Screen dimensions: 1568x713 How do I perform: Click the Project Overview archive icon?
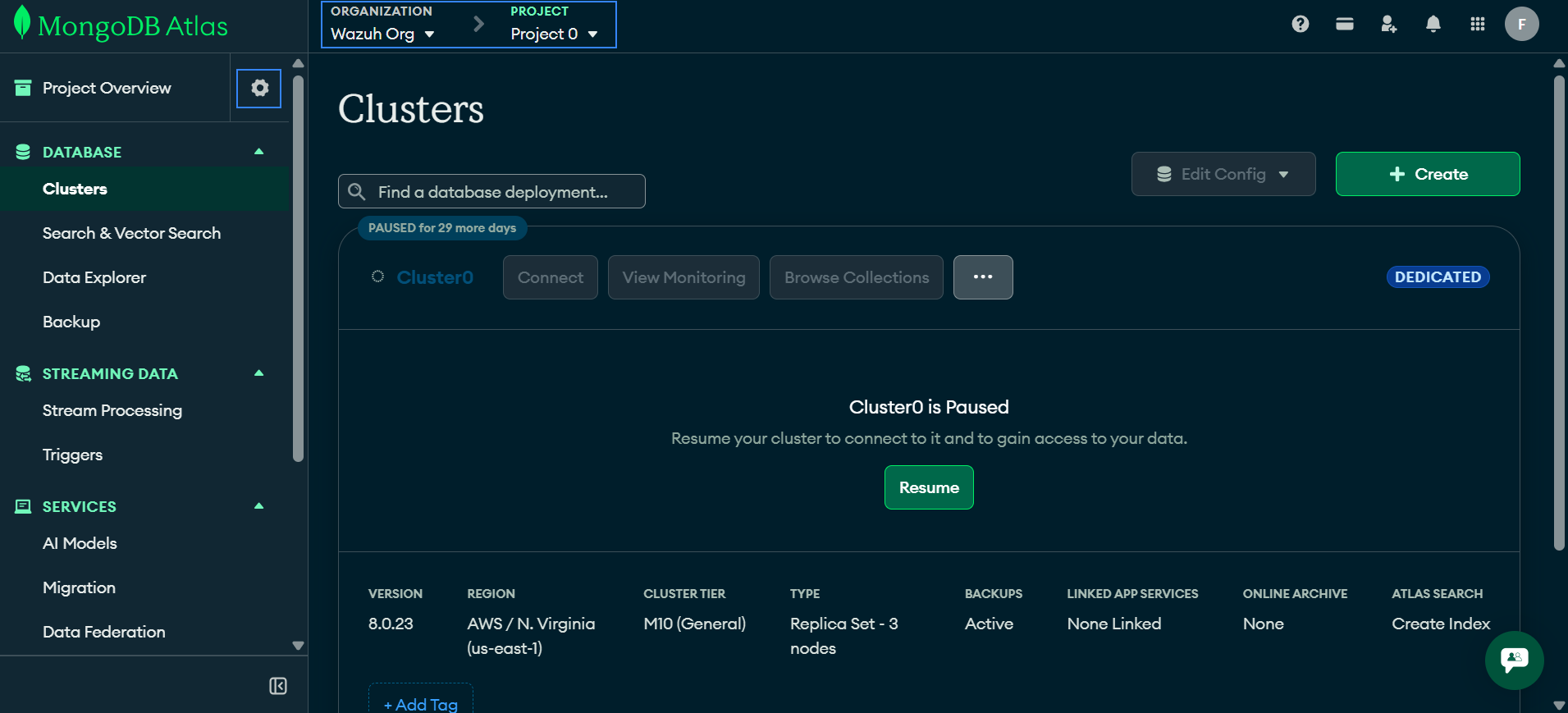[x=23, y=88]
